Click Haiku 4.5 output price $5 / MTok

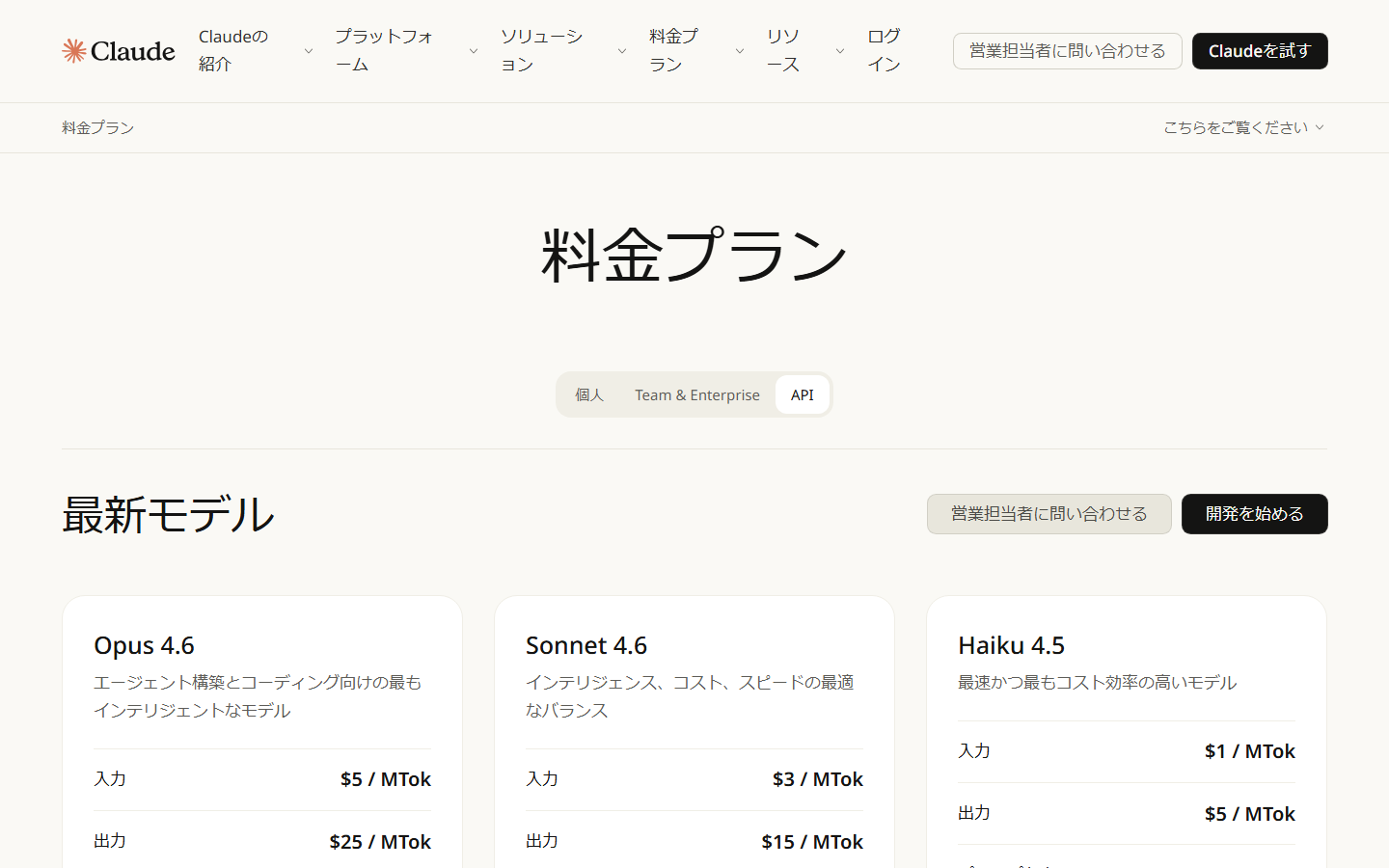tap(1250, 814)
